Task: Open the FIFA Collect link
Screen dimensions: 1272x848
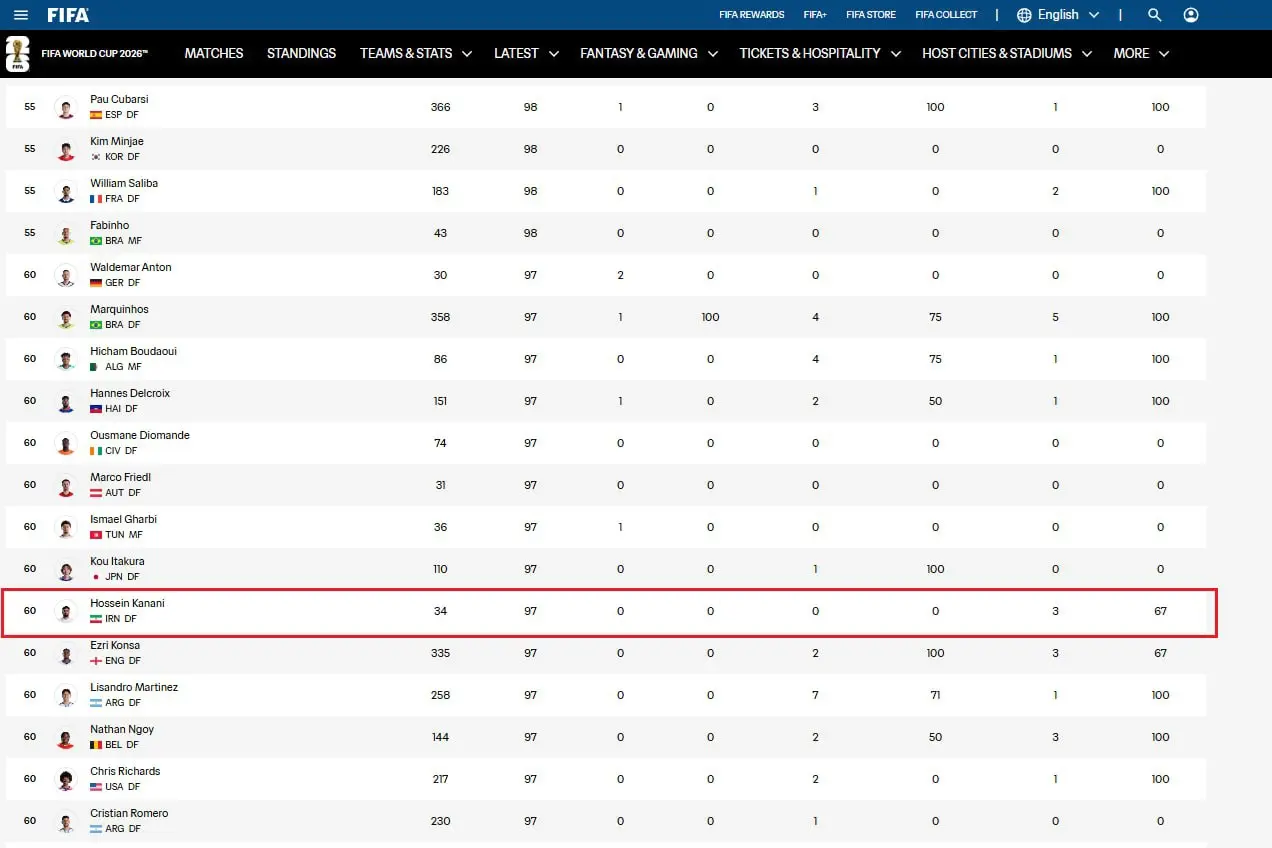Action: 946,15
